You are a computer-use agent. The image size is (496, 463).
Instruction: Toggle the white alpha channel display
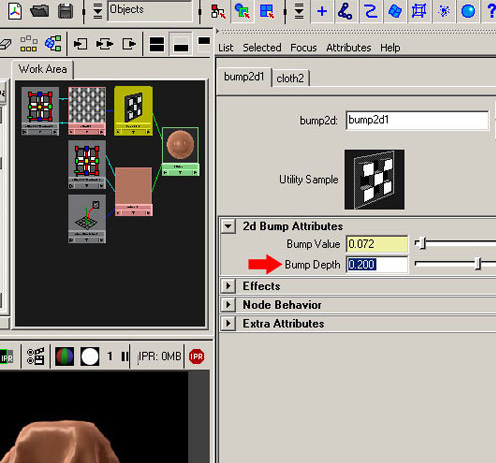[x=90, y=357]
